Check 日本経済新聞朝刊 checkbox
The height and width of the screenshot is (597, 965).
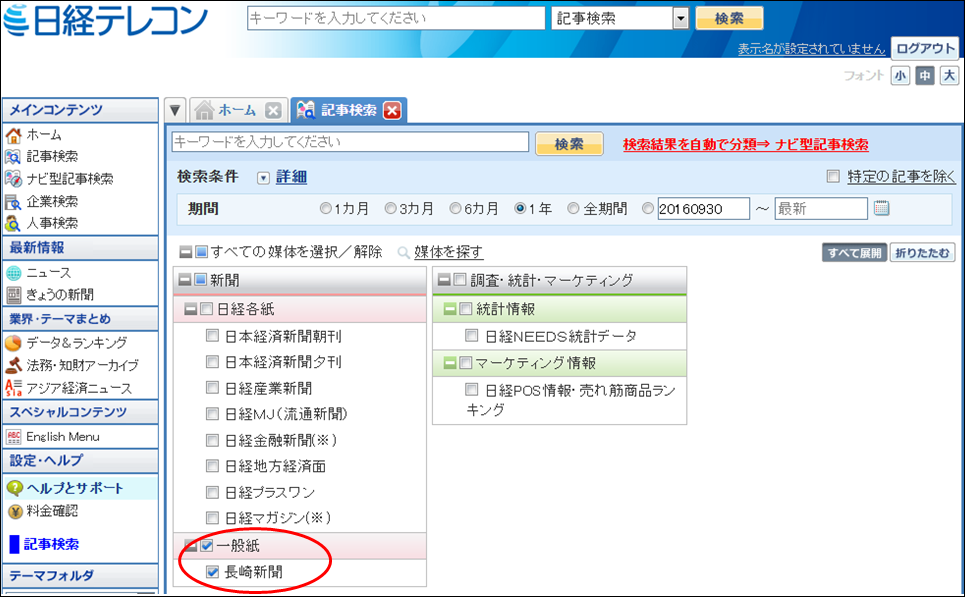212,335
